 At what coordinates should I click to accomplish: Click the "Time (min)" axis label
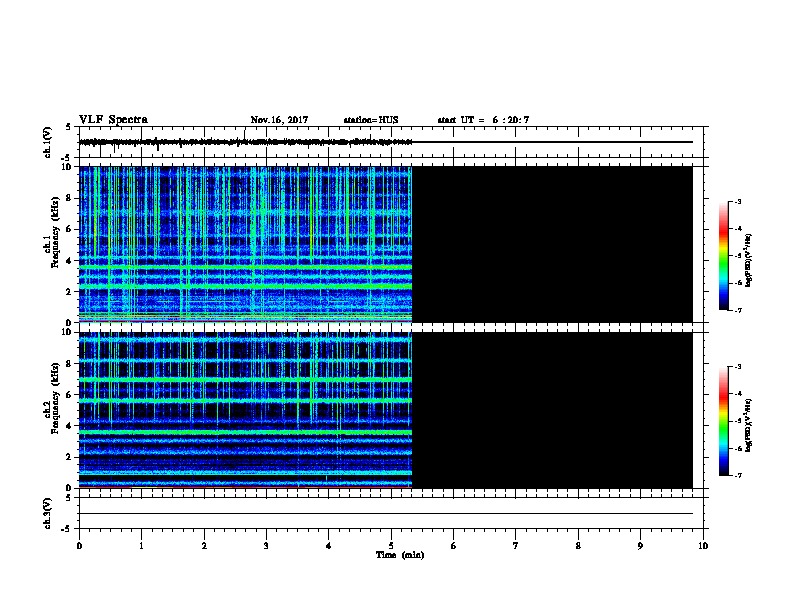[400, 555]
